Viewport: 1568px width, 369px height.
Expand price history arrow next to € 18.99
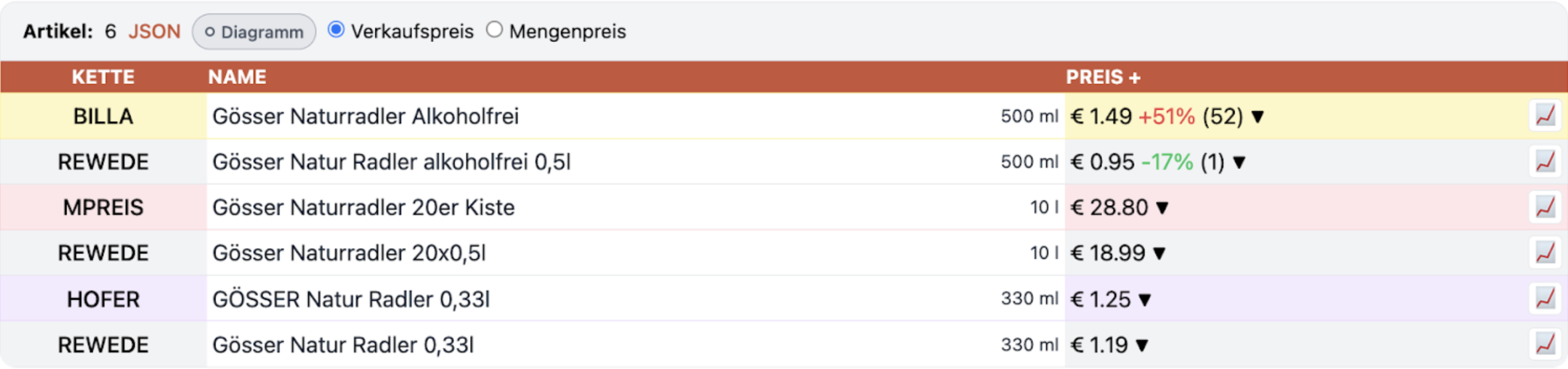(1159, 254)
